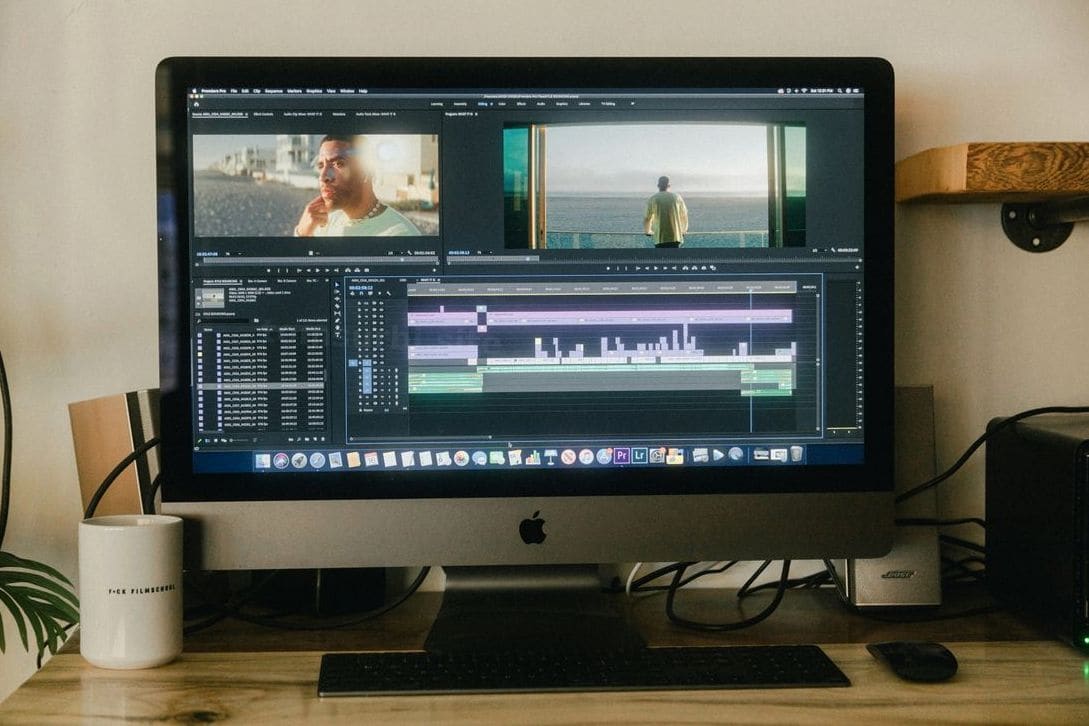Click the timeline horizontal zoom scrollbar
Viewport: 1089px width, 726px height.
click(421, 438)
